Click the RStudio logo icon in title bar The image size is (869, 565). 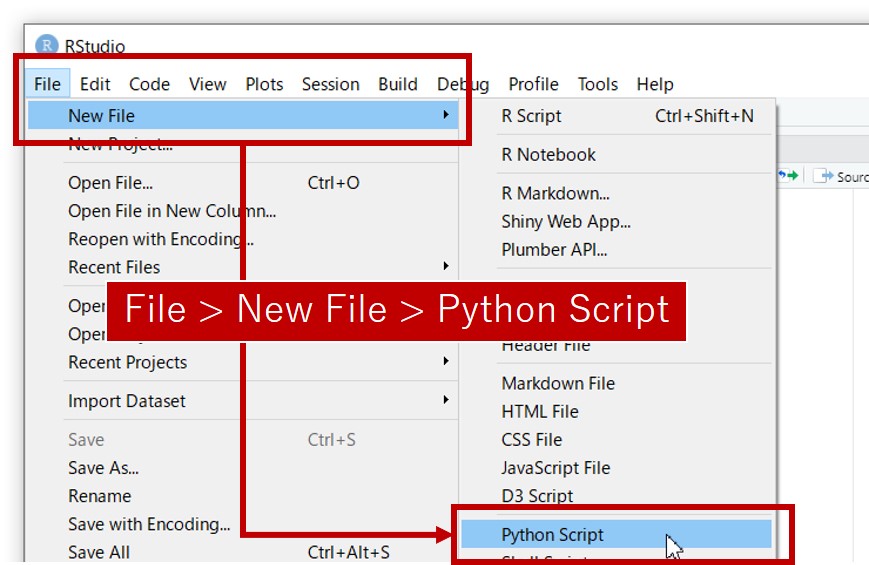tap(47, 46)
